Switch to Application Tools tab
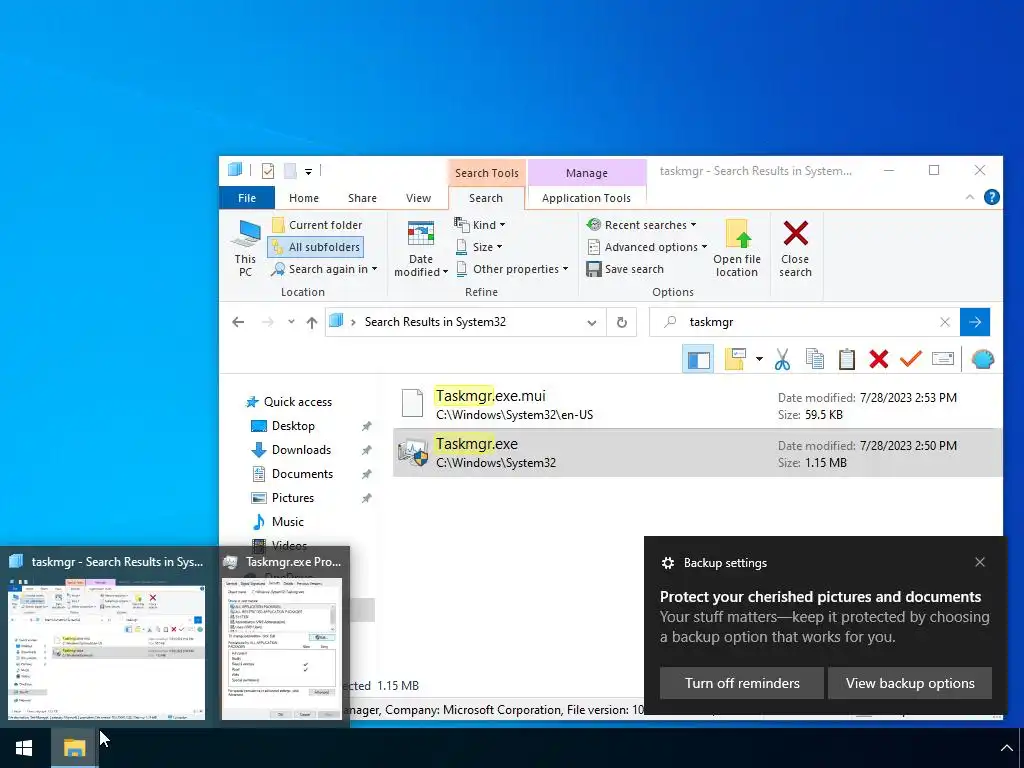This screenshot has width=1024, height=768. (x=586, y=198)
